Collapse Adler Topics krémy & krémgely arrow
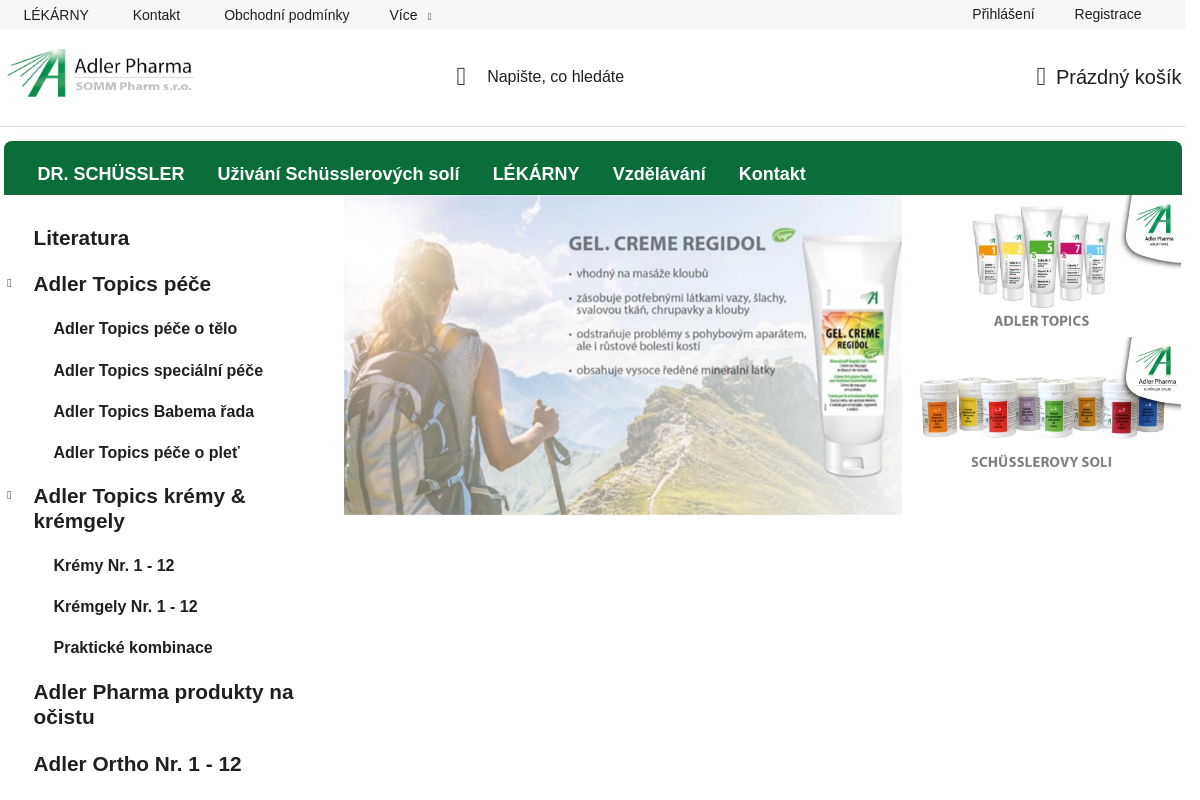This screenshot has height=800, width=1200. [x=10, y=495]
